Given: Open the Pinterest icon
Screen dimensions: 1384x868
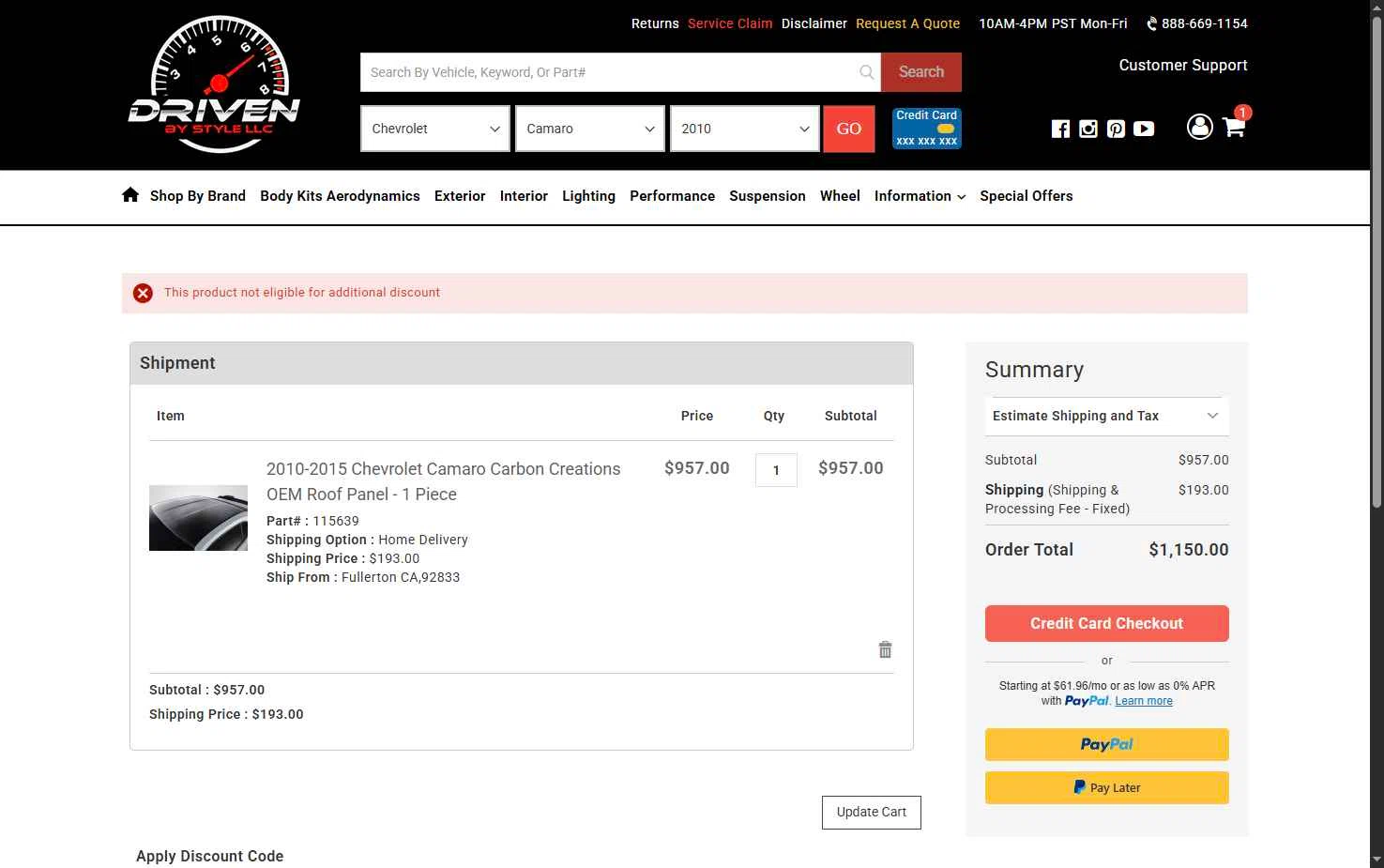Looking at the screenshot, I should (1116, 129).
